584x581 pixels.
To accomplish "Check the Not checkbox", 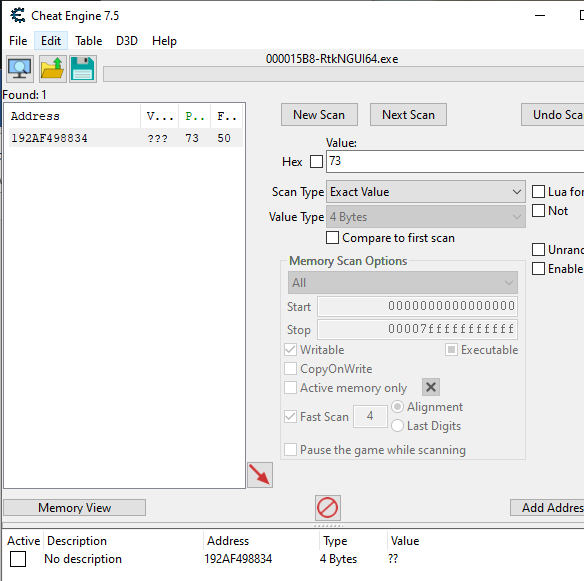I will 538,210.
